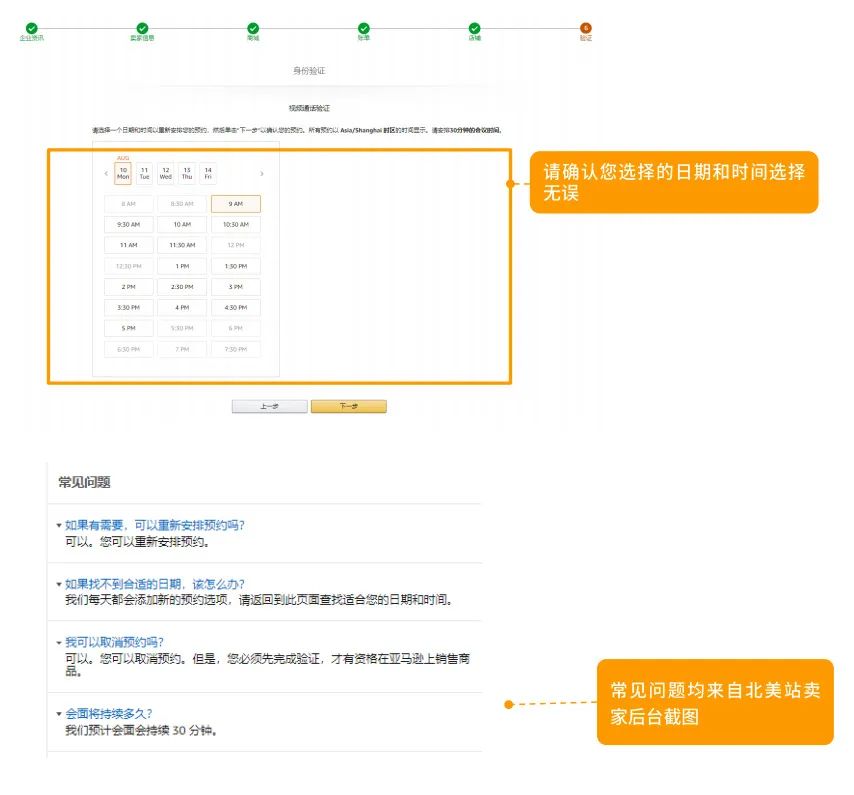Click the orange 验证 step icon
This screenshot has width=854, height=795.
tap(586, 29)
